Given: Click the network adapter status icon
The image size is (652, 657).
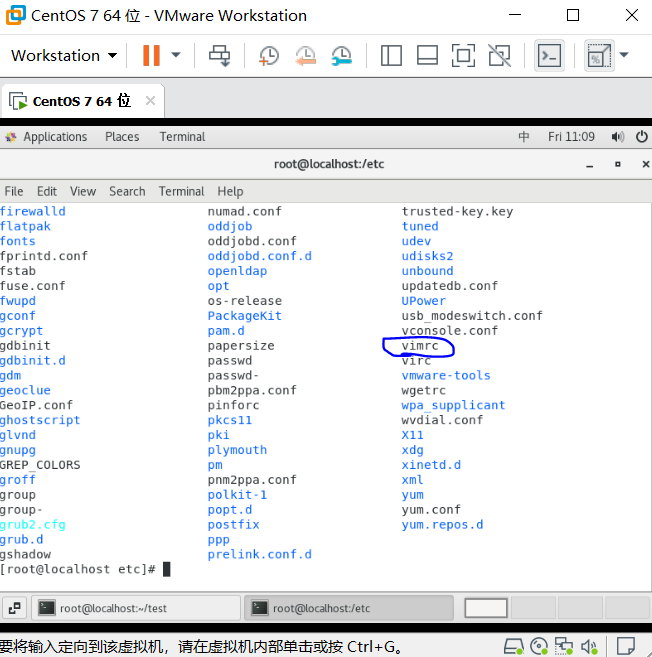Looking at the screenshot, I should (x=564, y=647).
